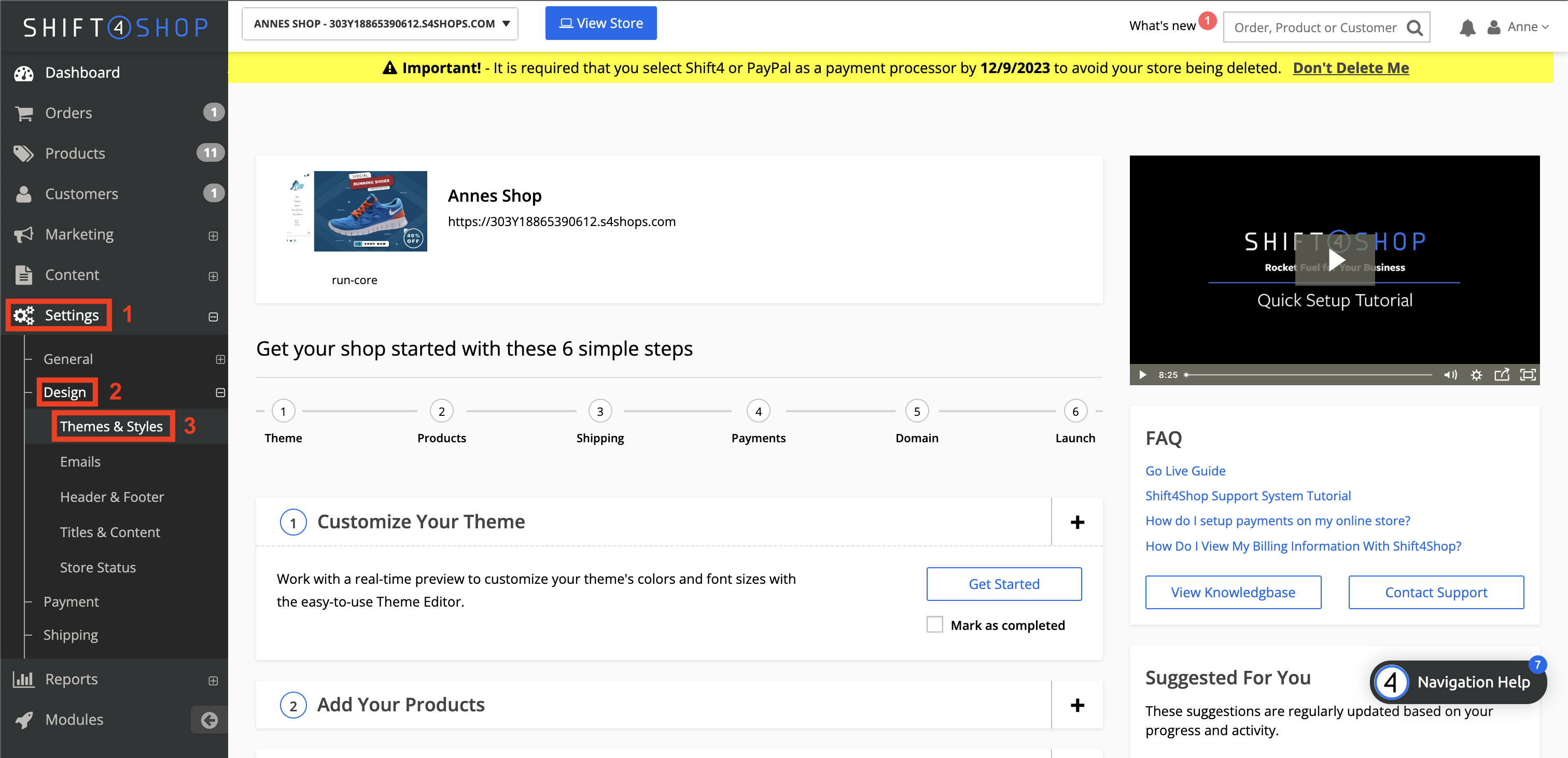This screenshot has width=1568, height=758.
Task: Mute the tutorial video volume
Action: pyautogui.click(x=1450, y=374)
